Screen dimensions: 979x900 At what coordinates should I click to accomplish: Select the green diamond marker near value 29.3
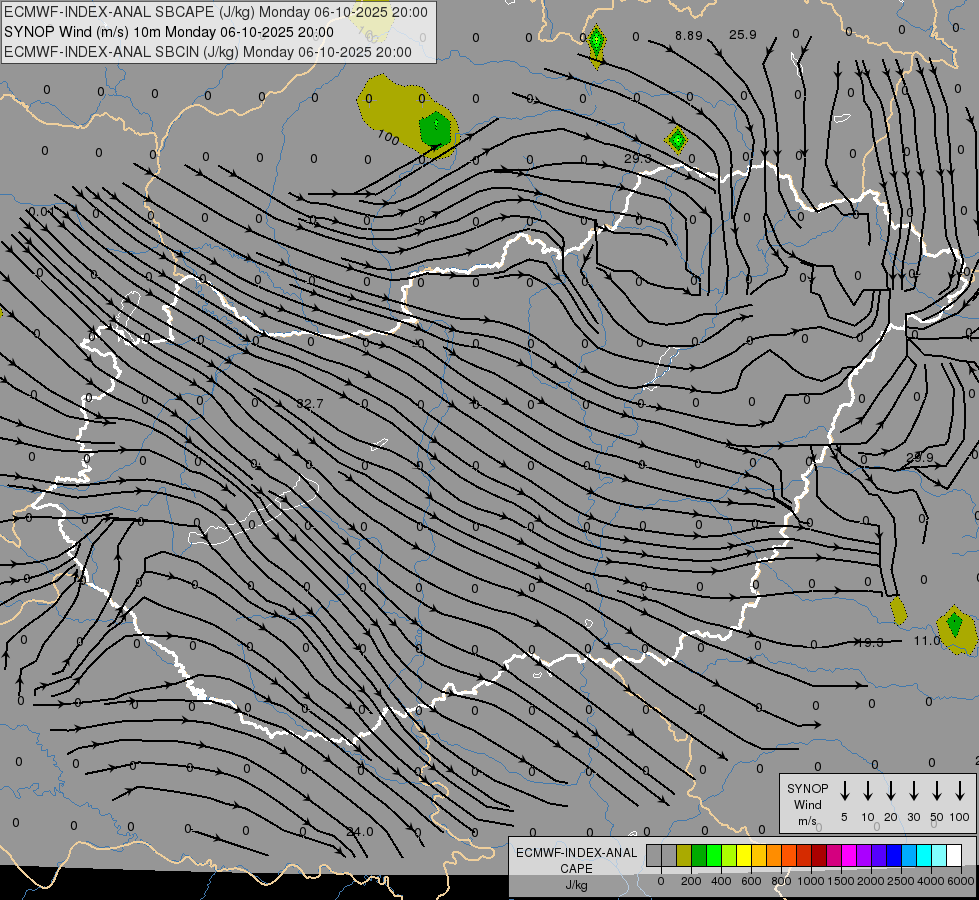(x=677, y=139)
